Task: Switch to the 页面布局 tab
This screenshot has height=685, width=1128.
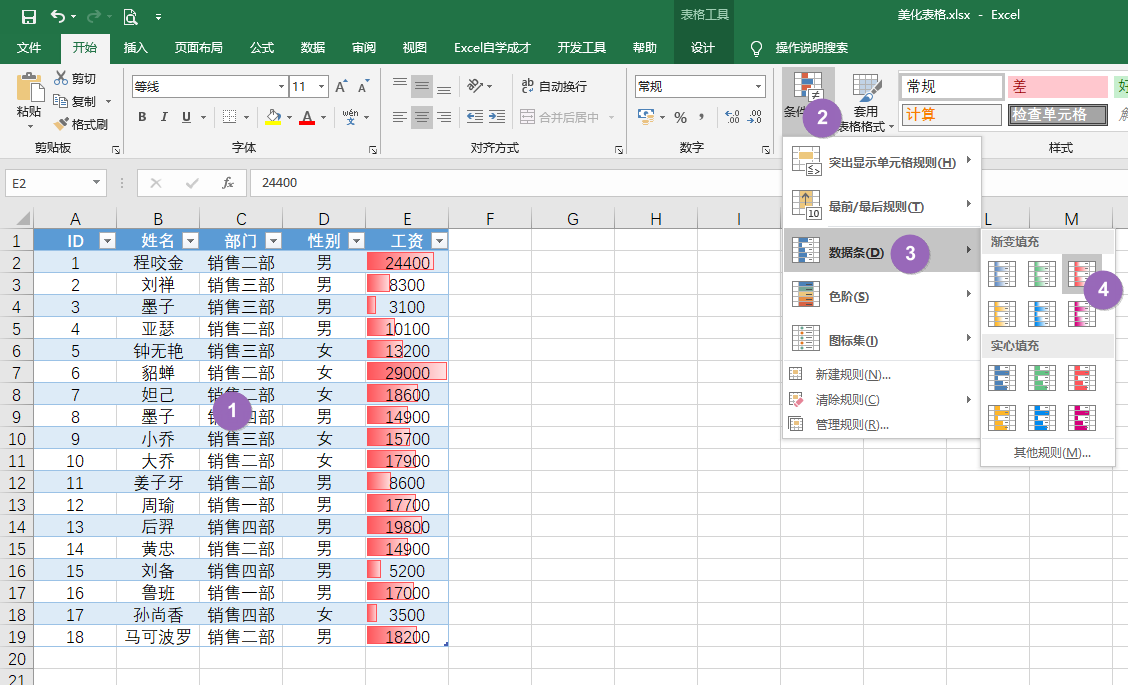Action: tap(199, 47)
